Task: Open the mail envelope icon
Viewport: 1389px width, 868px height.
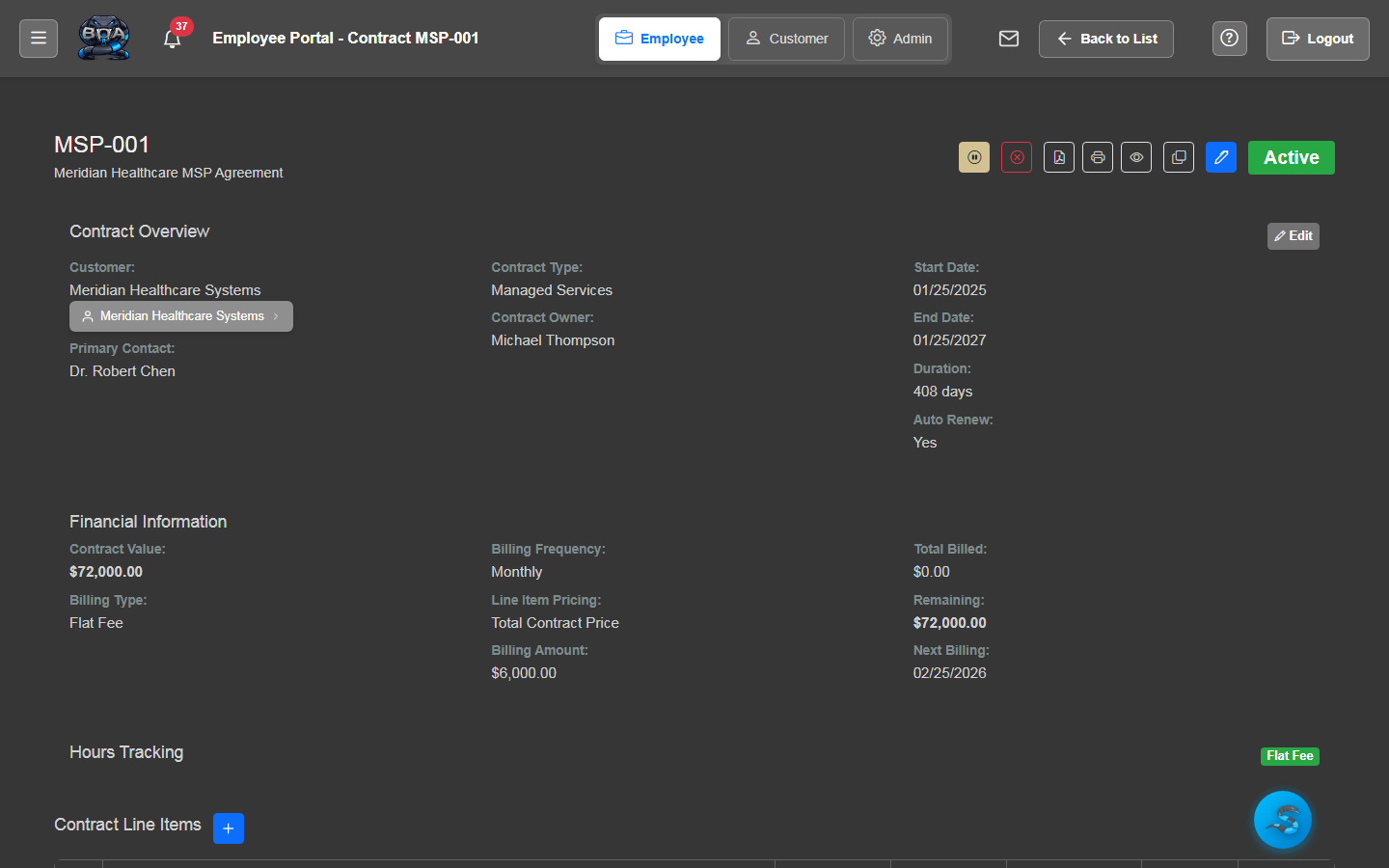Action: coord(1009,39)
